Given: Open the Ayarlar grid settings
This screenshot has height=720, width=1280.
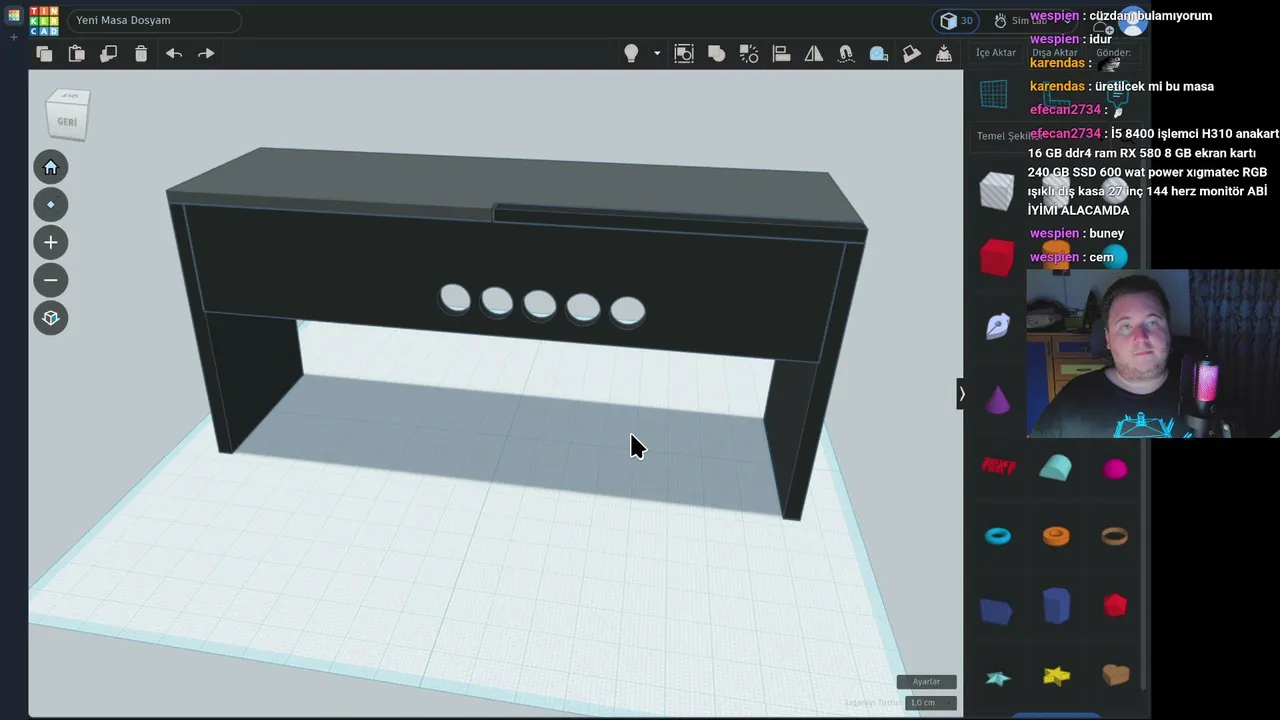Looking at the screenshot, I should click(x=926, y=682).
